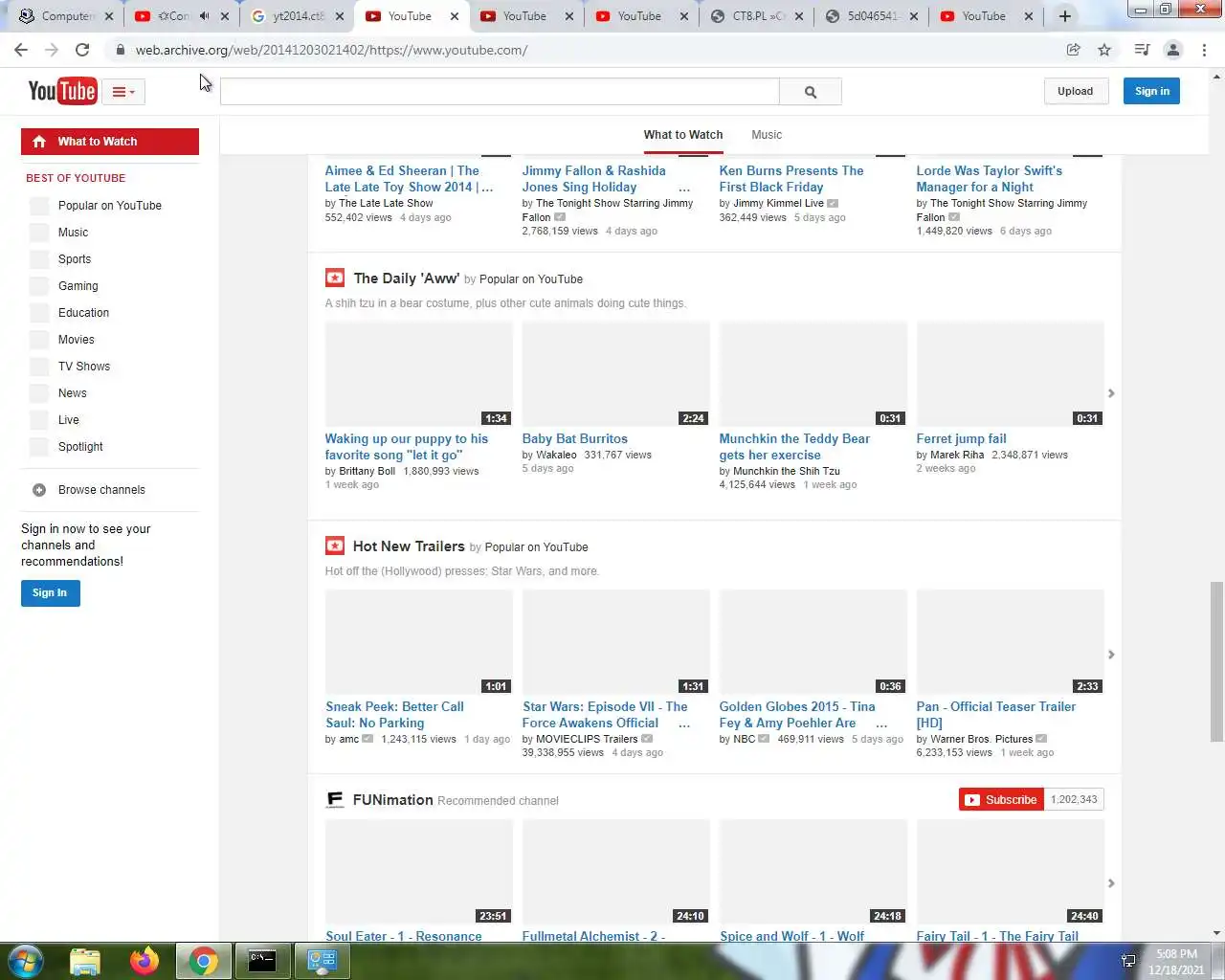The height and width of the screenshot is (980, 1225).
Task: Open Firefox from the taskbar
Action: click(x=145, y=961)
